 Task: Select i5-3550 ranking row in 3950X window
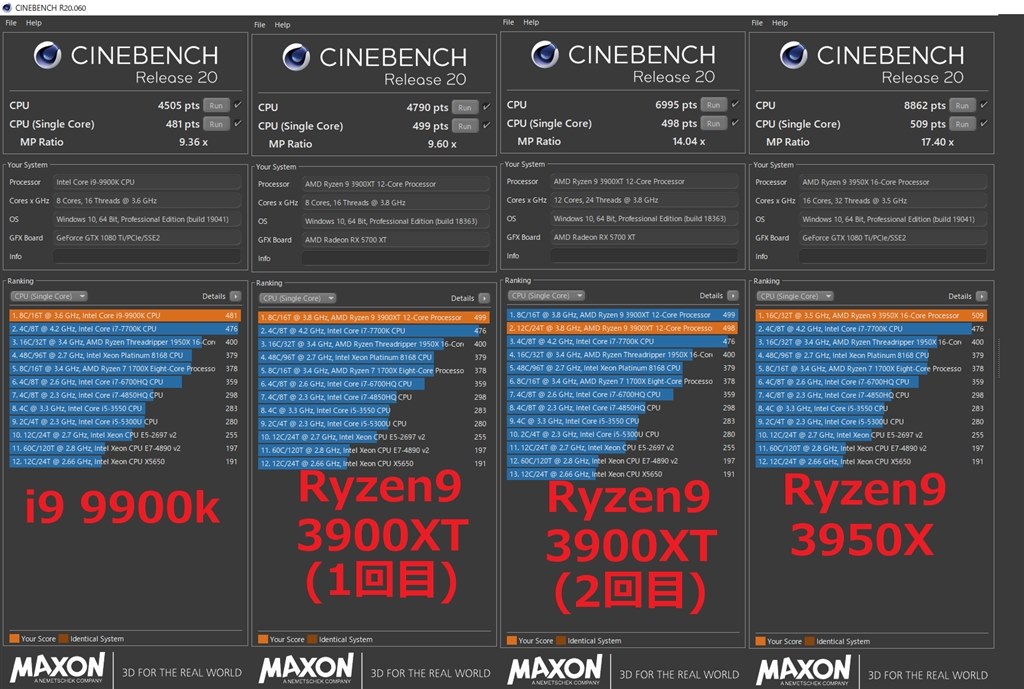[x=871, y=408]
